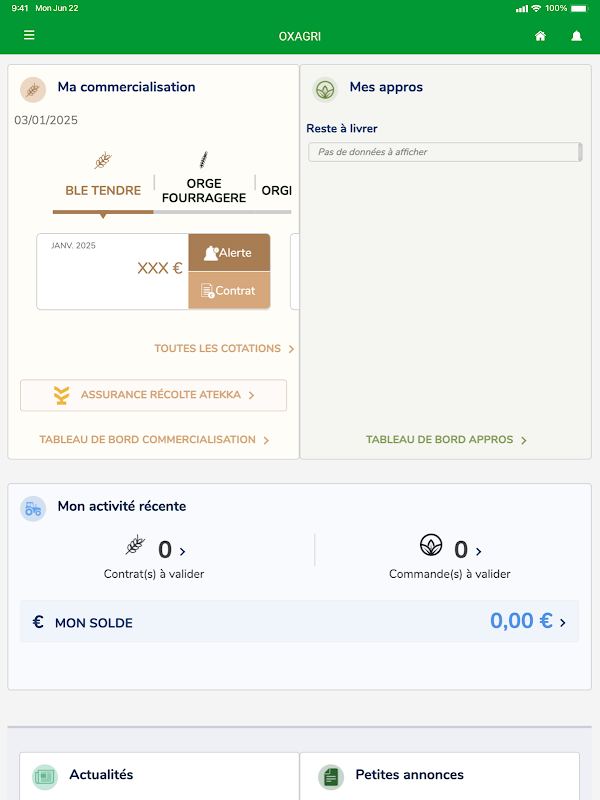Open the hamburger menu

click(x=29, y=35)
